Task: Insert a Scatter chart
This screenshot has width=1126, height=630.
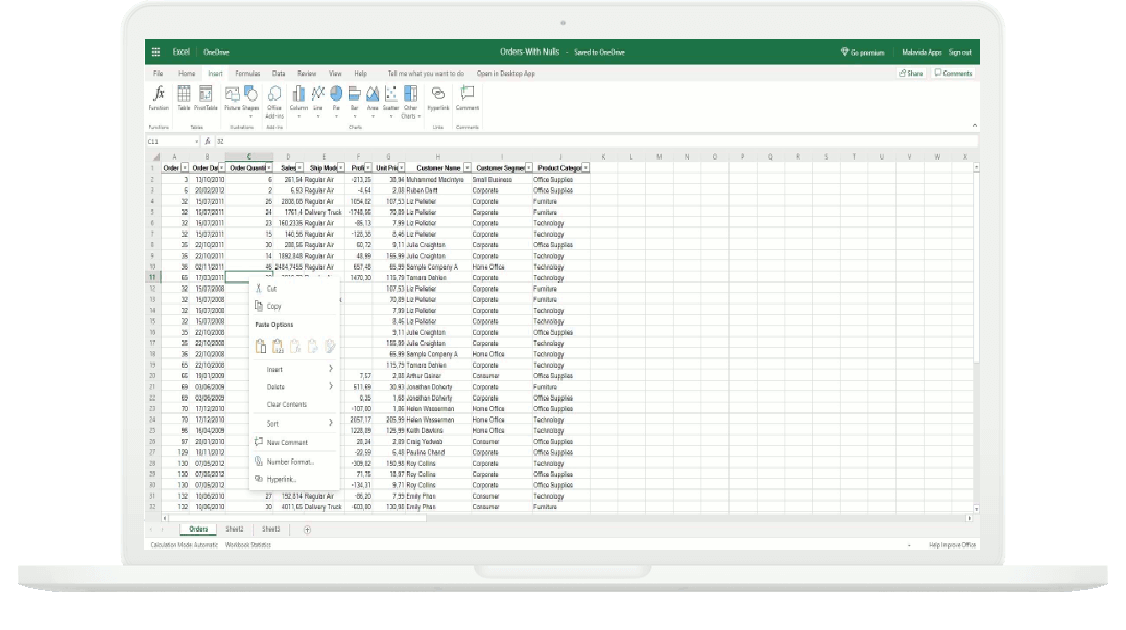Action: 391,101
